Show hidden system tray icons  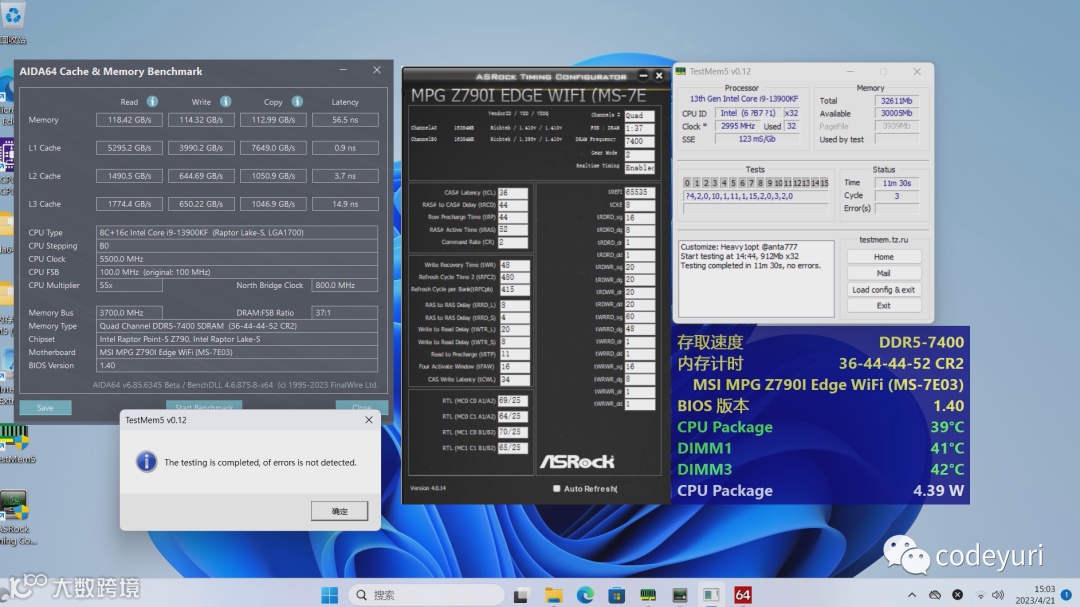(910, 595)
